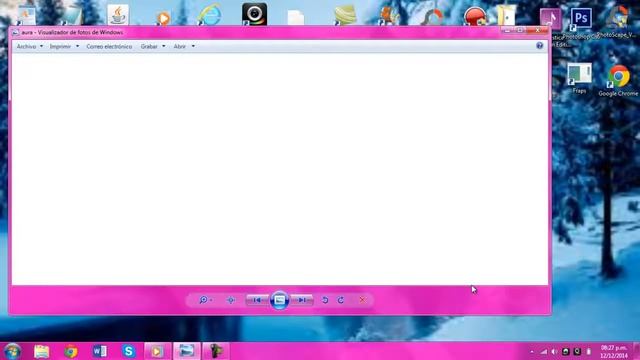Open the blank white file on desktop
Viewport: 640px width, 360px height.
(296, 18)
